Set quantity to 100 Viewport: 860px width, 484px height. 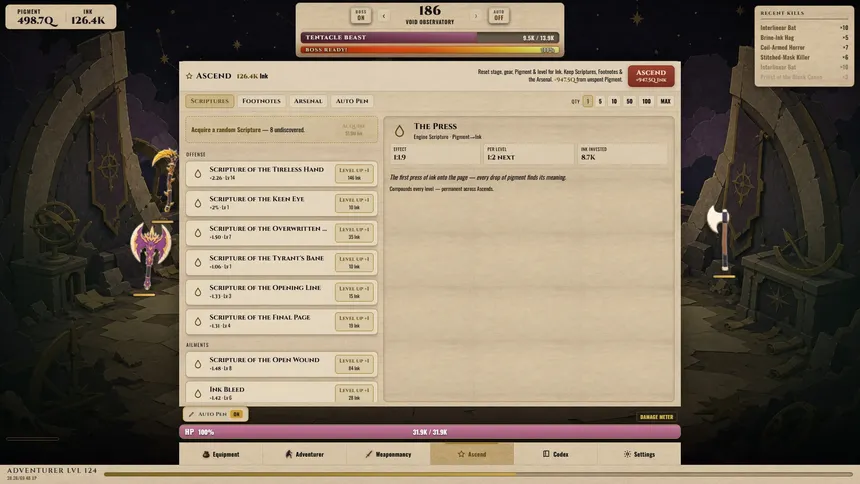coord(647,101)
